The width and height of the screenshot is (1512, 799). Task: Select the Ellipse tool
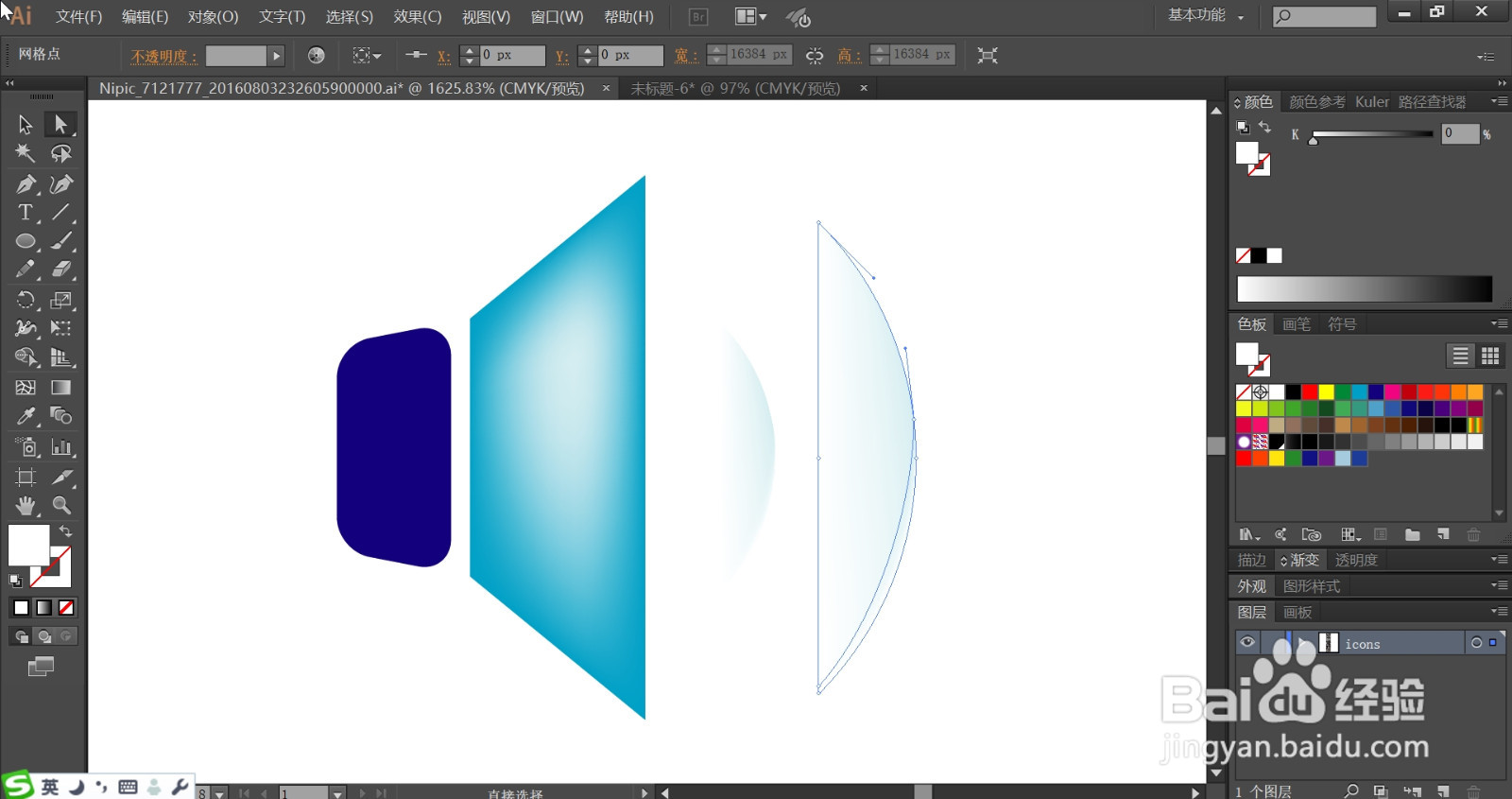(26, 241)
